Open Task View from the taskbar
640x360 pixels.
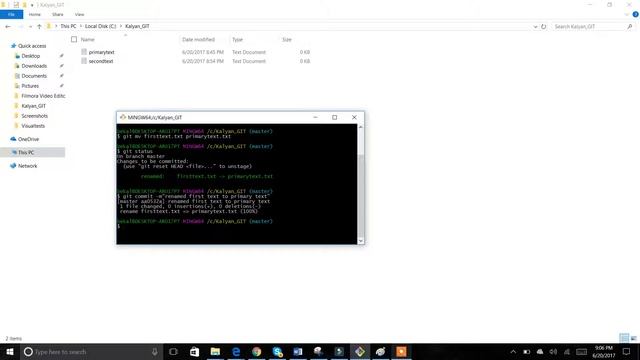click(173, 351)
